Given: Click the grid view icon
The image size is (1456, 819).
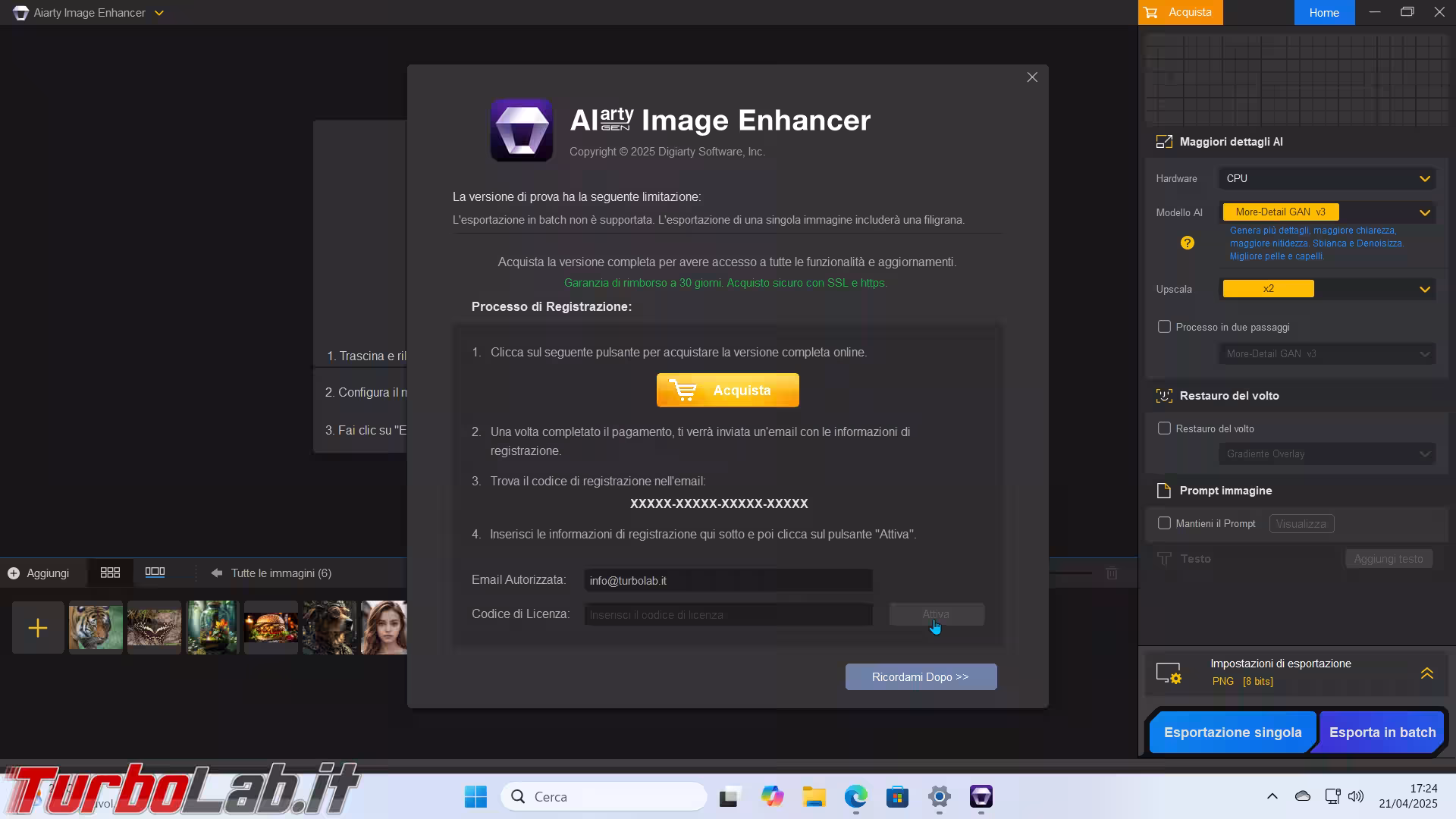Looking at the screenshot, I should (x=110, y=573).
